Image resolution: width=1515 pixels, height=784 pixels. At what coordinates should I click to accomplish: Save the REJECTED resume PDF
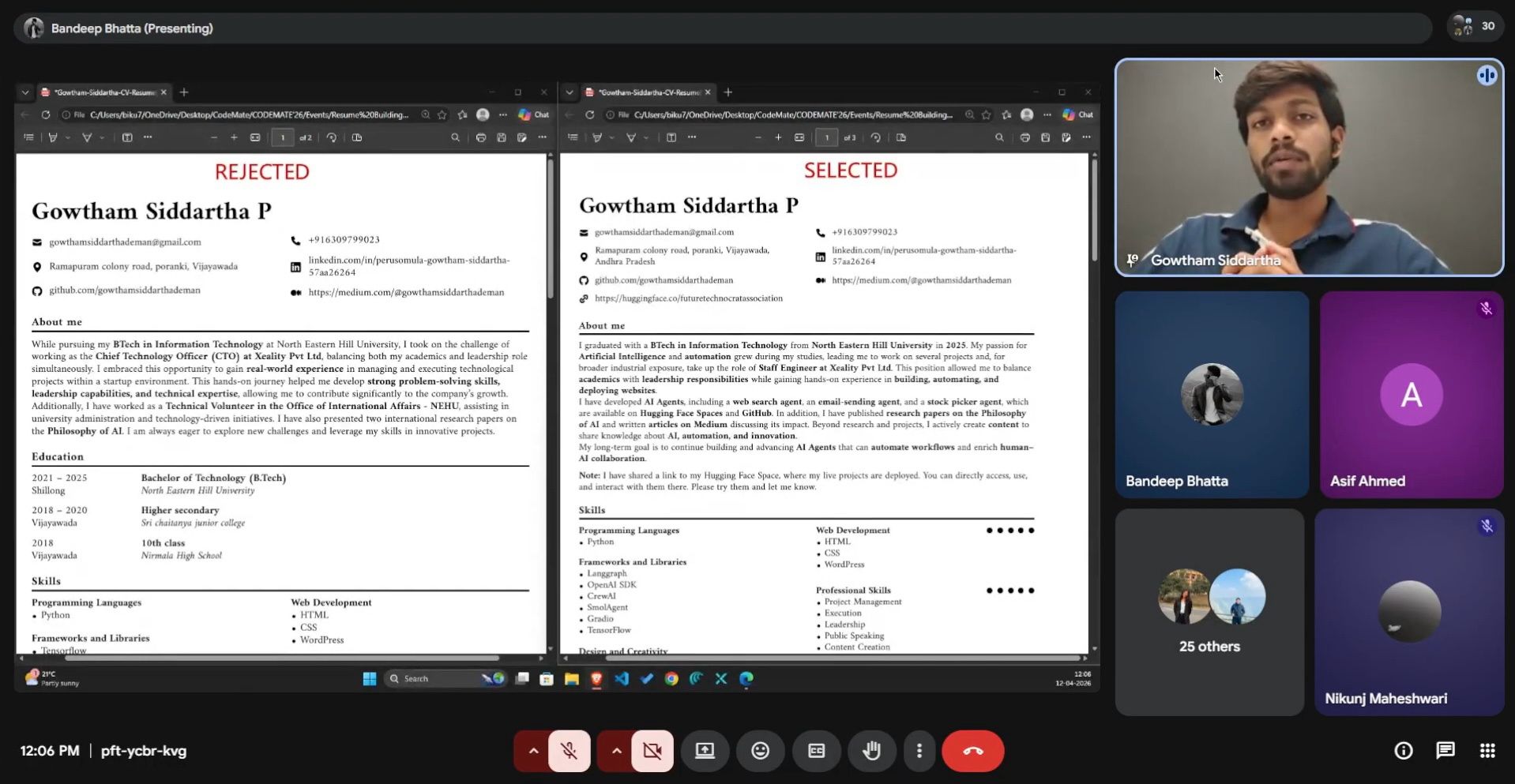[501, 137]
